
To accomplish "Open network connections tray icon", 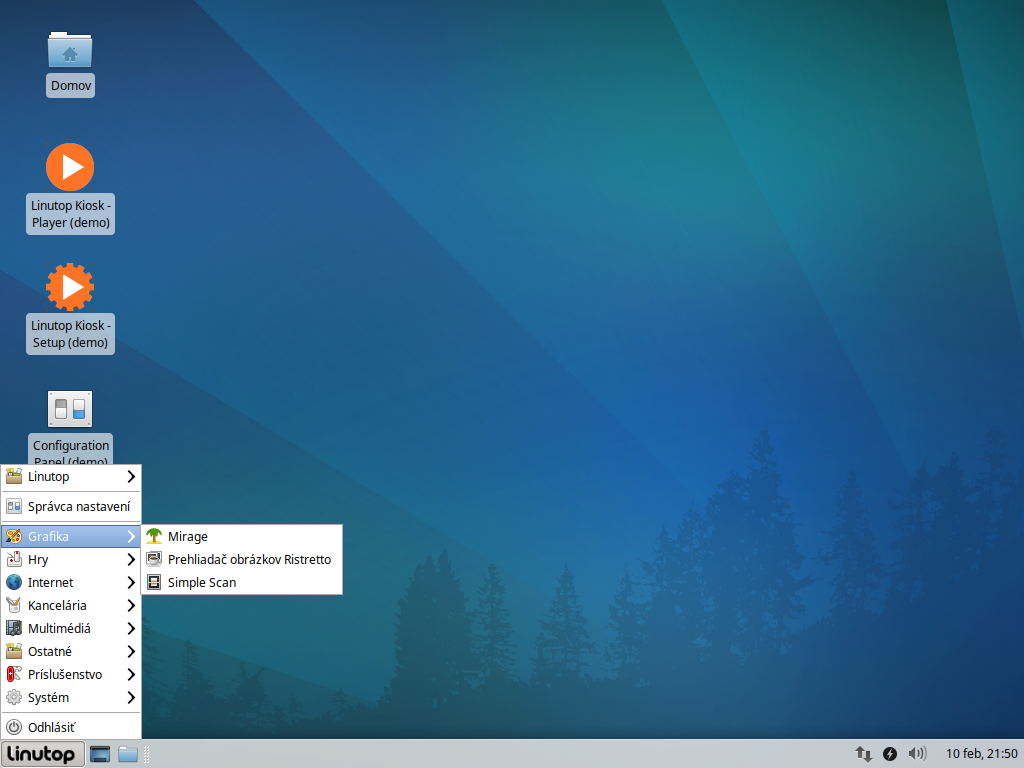I will point(863,754).
